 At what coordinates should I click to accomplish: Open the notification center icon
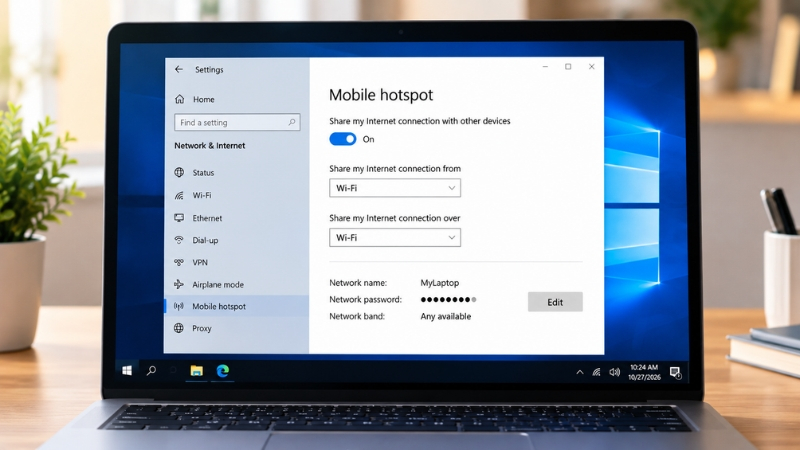coord(675,372)
